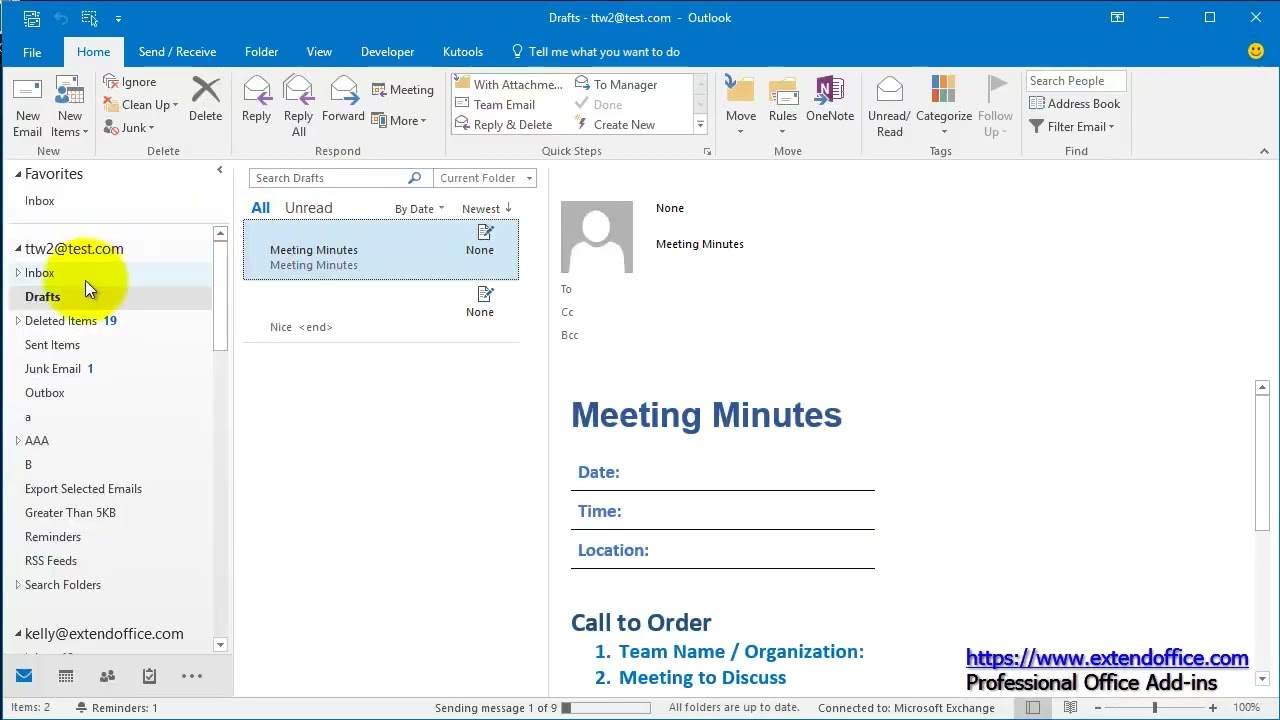Image resolution: width=1280 pixels, height=720 pixels.
Task: Click the Address Book button
Action: click(1074, 104)
